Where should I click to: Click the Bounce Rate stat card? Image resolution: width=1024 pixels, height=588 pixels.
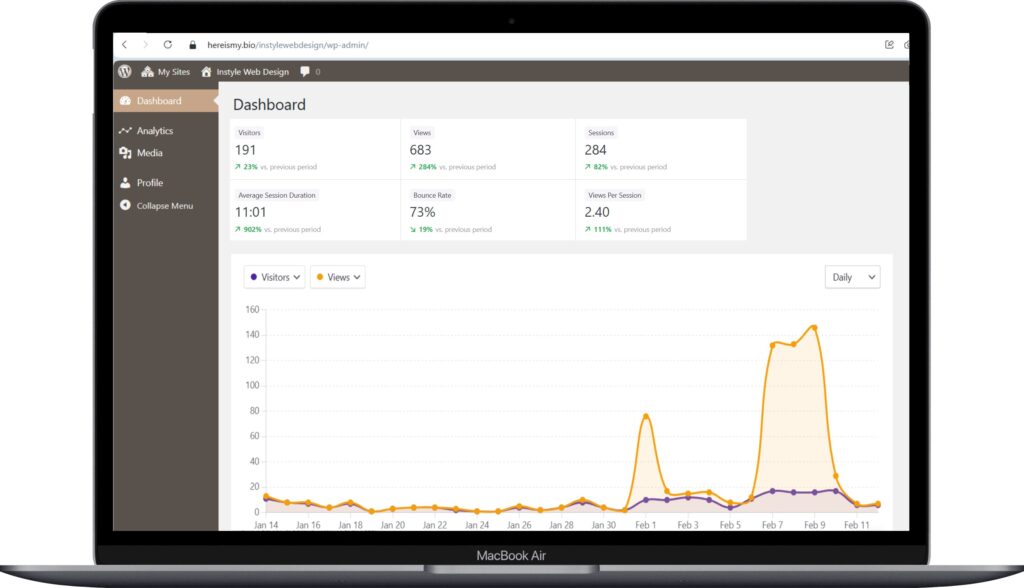pos(487,211)
